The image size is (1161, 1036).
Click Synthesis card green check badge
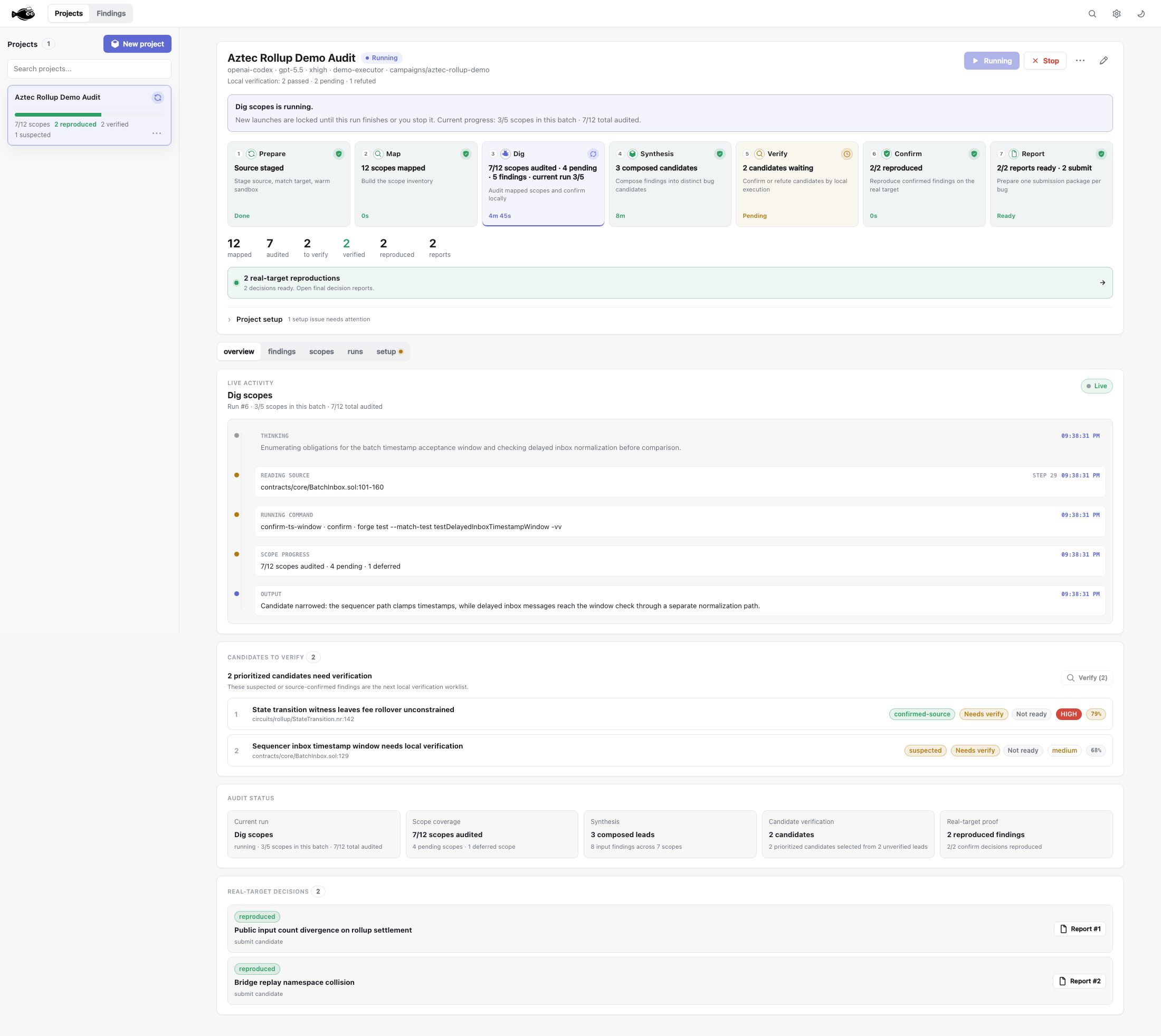720,154
